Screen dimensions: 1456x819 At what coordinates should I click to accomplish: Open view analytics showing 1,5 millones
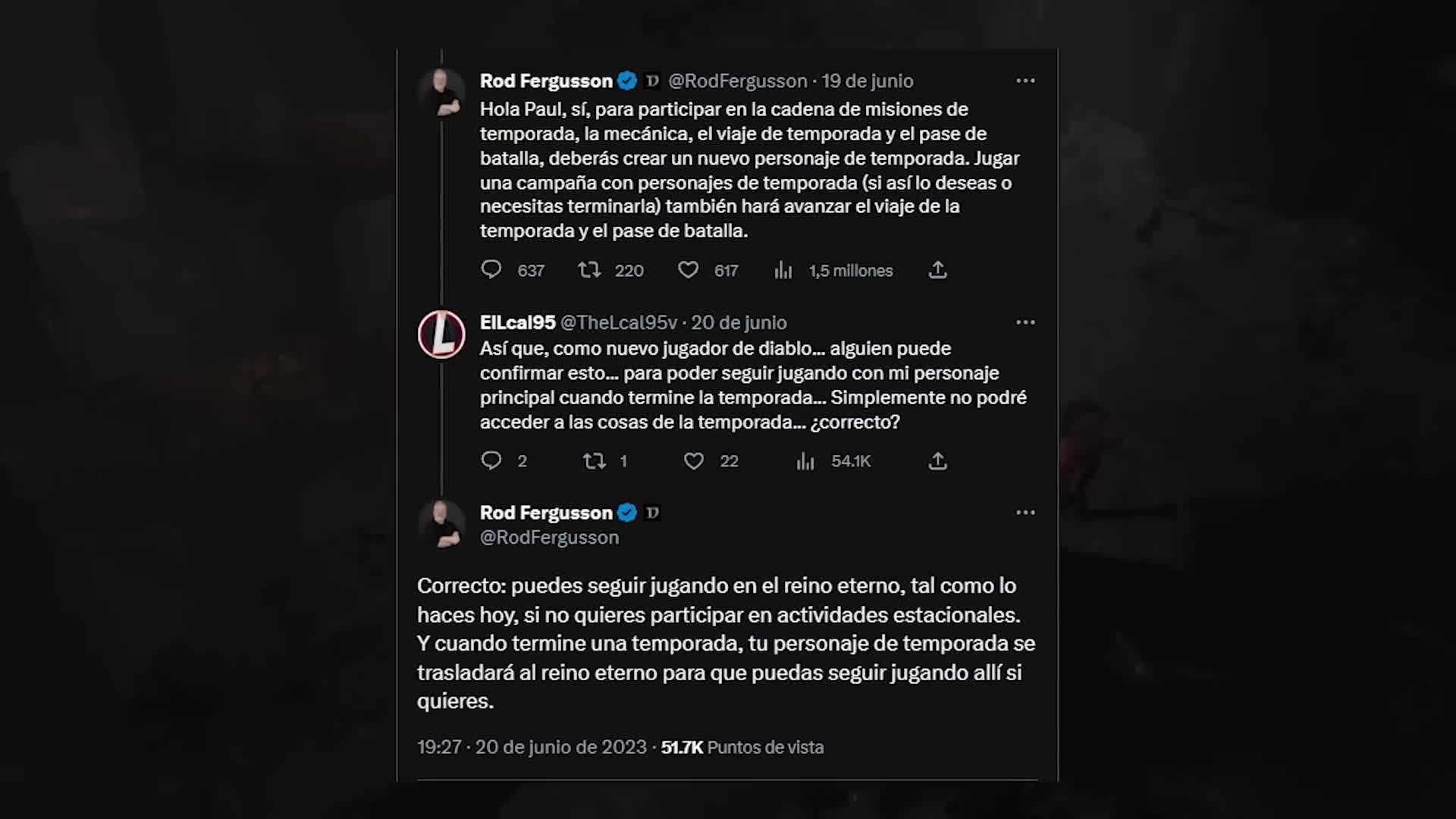tap(784, 270)
